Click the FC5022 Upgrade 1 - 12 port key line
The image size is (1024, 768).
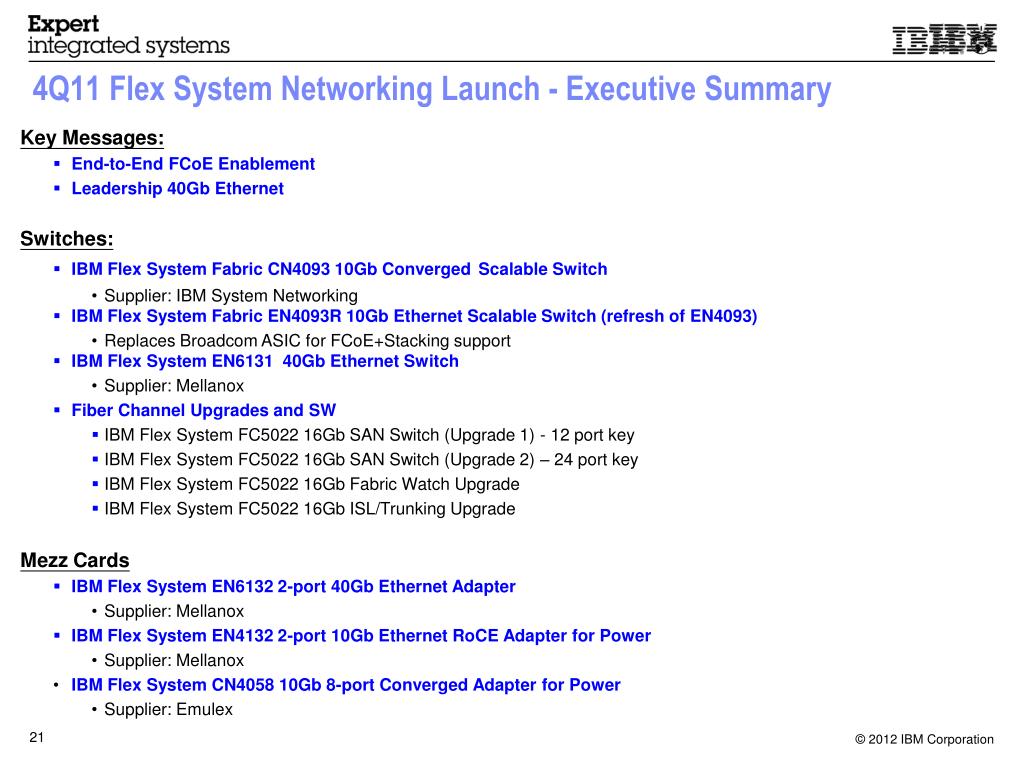click(x=369, y=436)
